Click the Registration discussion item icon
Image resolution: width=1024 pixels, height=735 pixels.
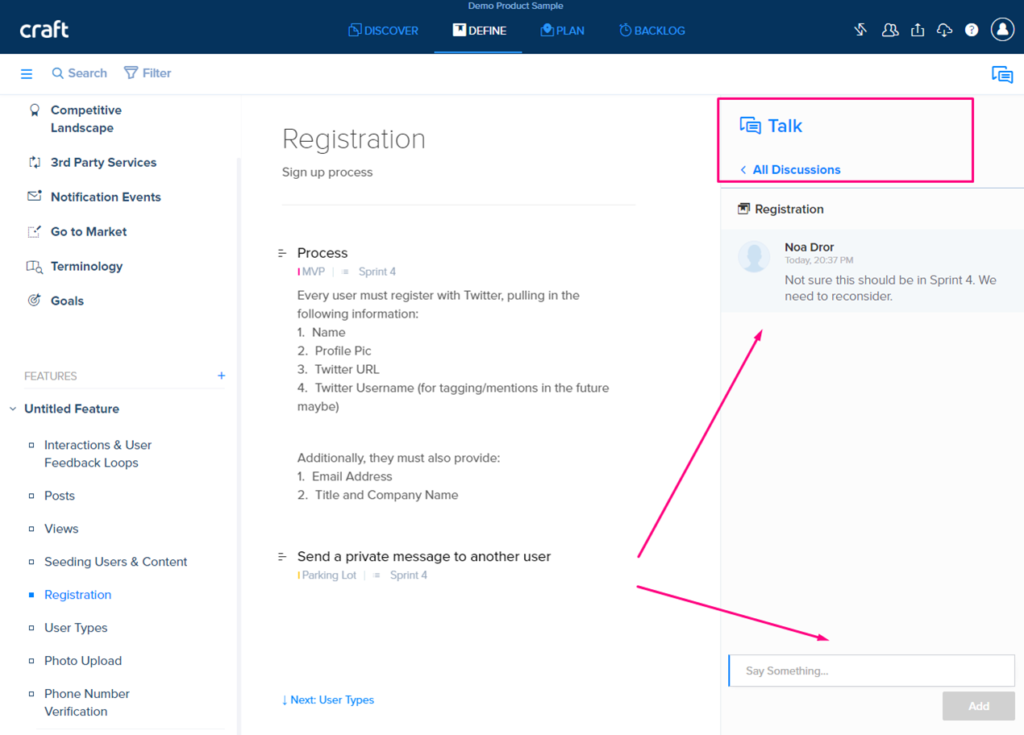click(744, 208)
